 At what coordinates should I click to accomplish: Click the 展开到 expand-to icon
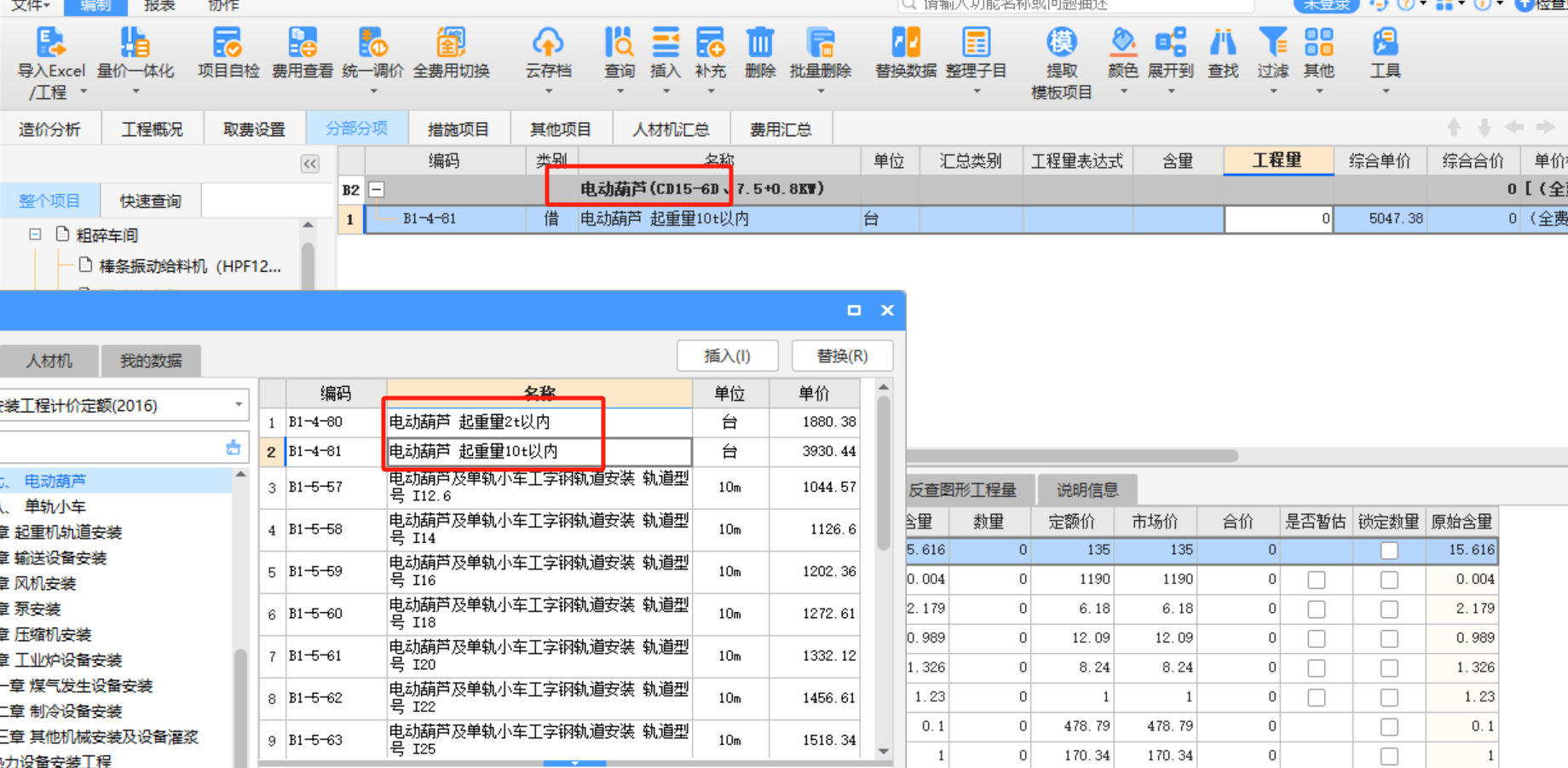tap(1171, 42)
